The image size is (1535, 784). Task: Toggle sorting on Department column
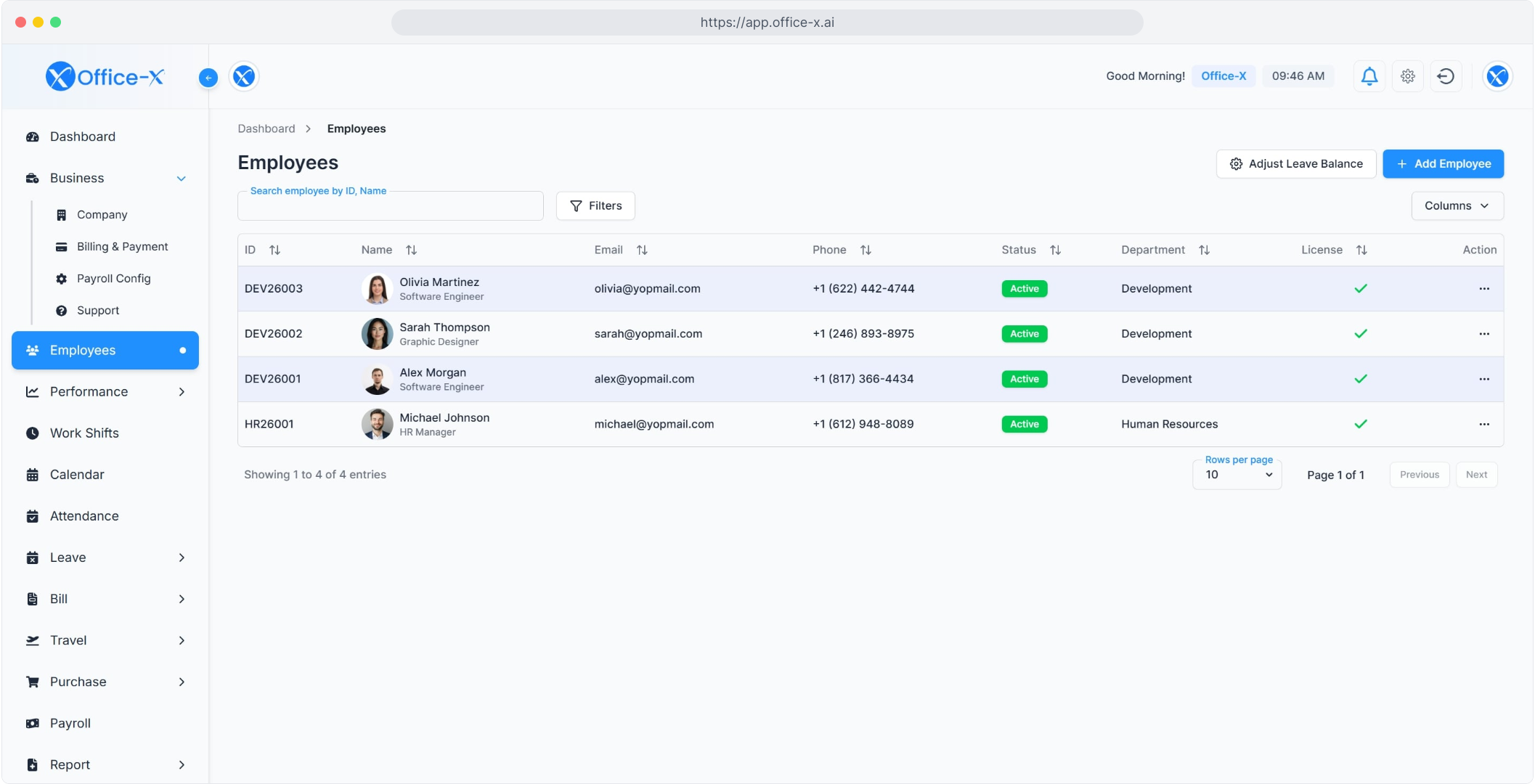point(1204,250)
